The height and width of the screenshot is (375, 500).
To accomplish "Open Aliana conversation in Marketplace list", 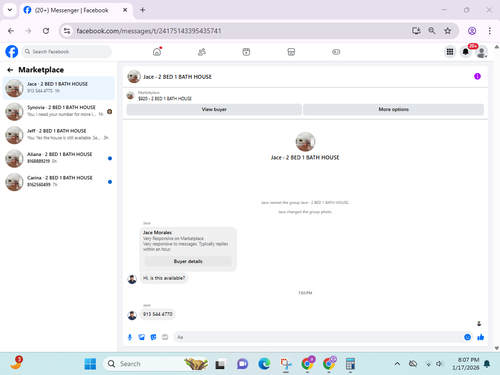I will coord(59,158).
